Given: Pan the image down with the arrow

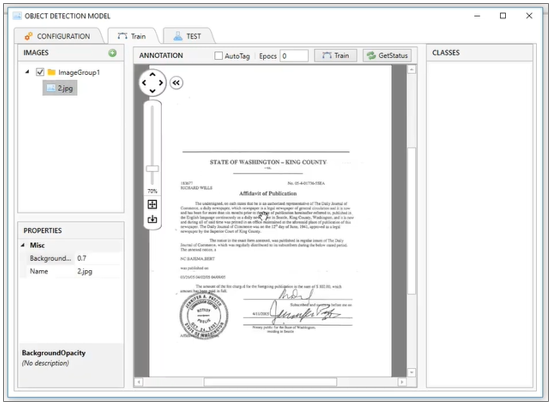Looking at the screenshot, I should click(x=152, y=91).
